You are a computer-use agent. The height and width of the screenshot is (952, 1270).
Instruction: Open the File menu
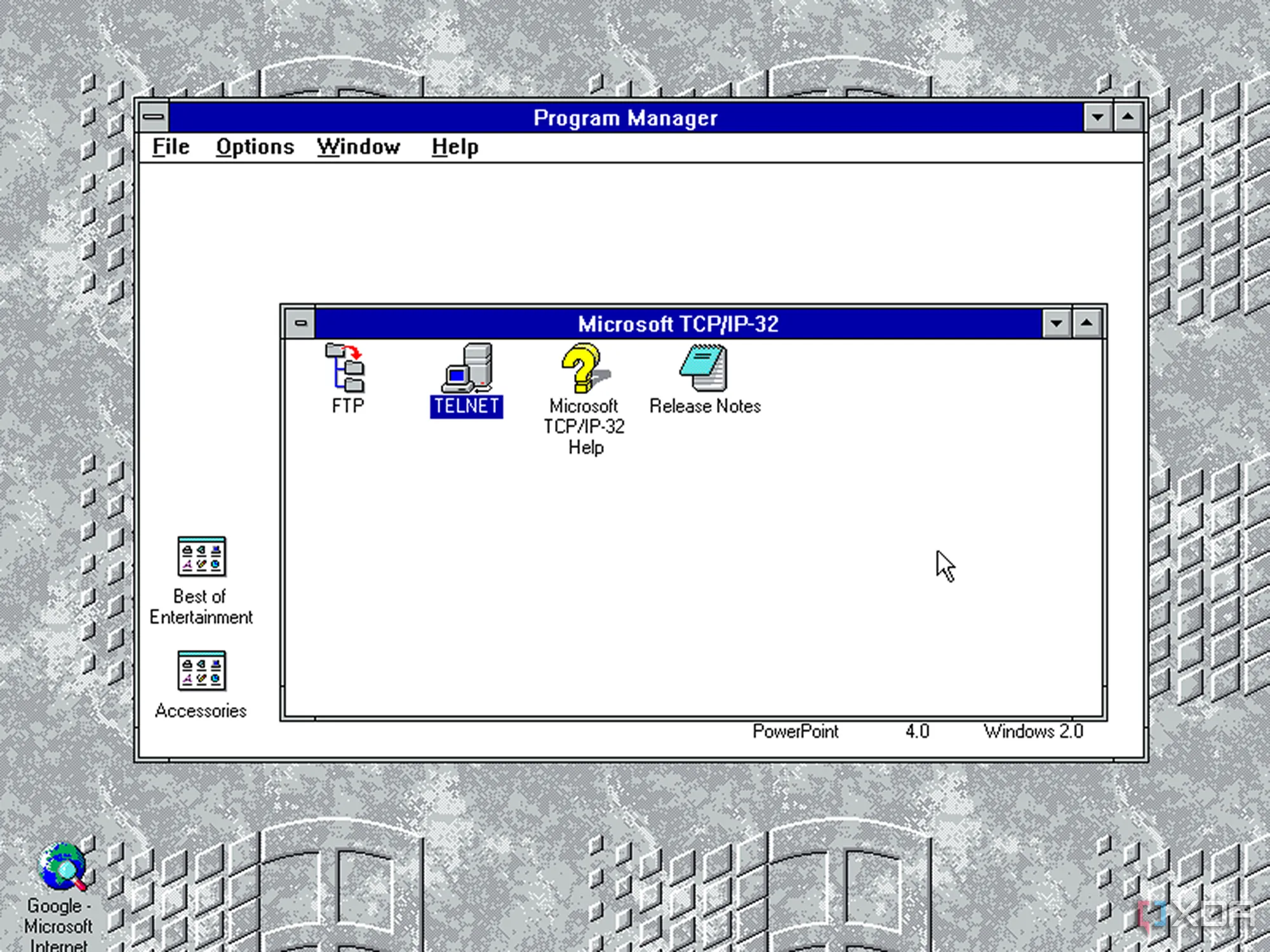(171, 147)
